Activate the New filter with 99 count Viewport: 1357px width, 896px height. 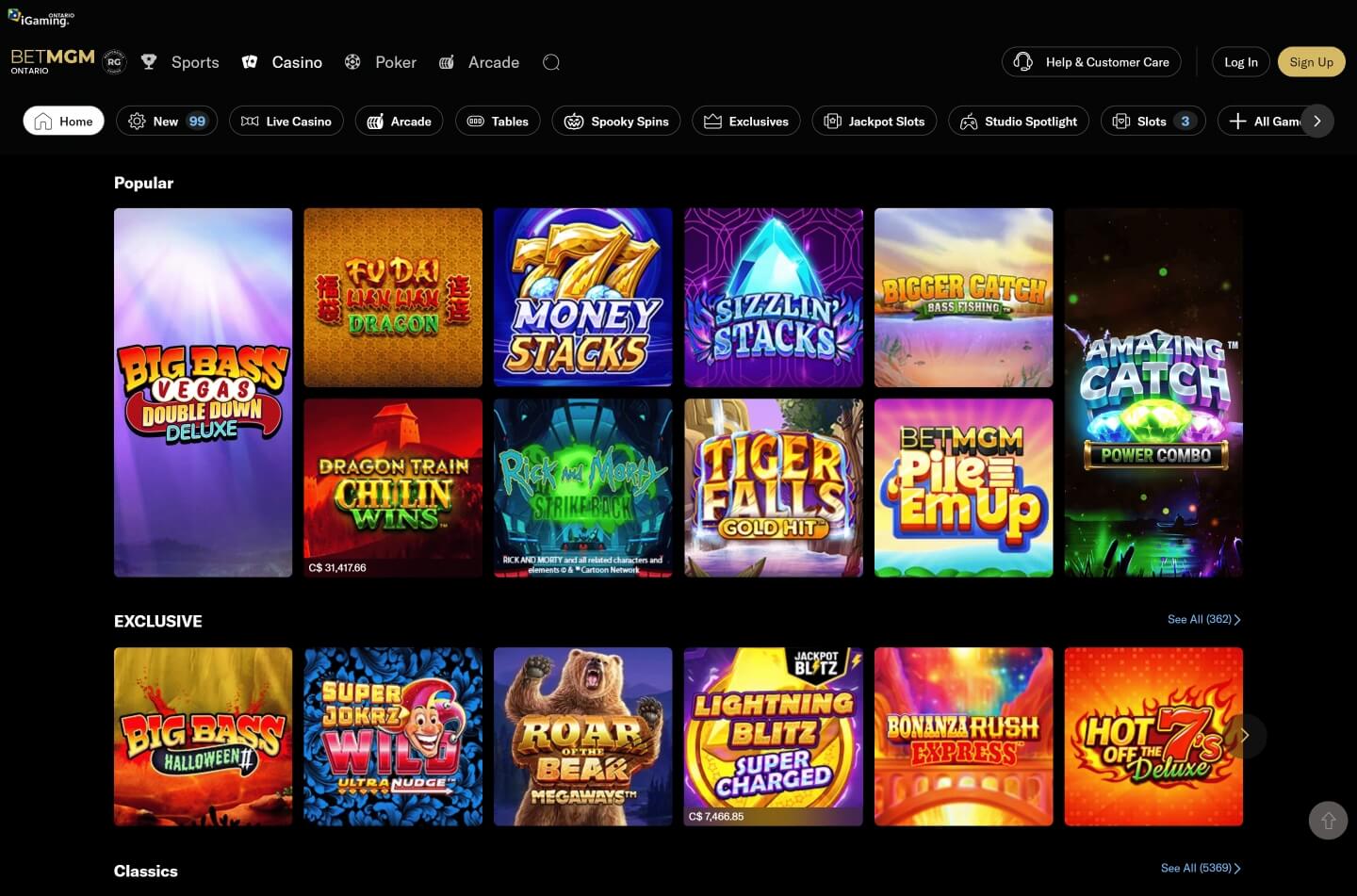[x=166, y=121]
